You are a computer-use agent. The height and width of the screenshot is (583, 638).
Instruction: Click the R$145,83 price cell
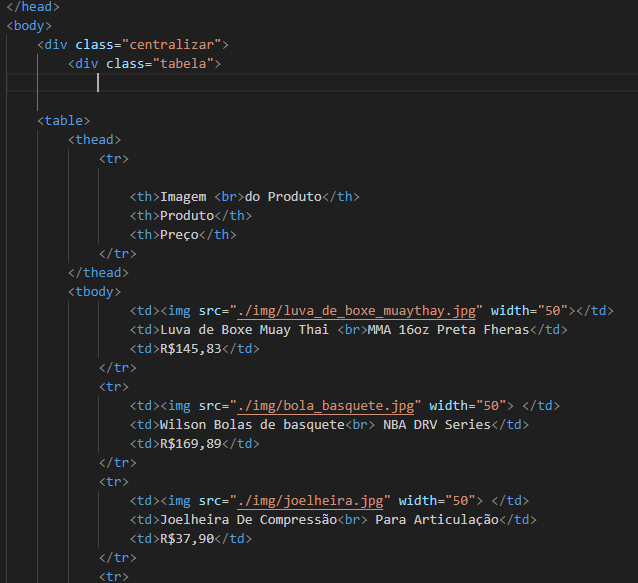pos(190,349)
